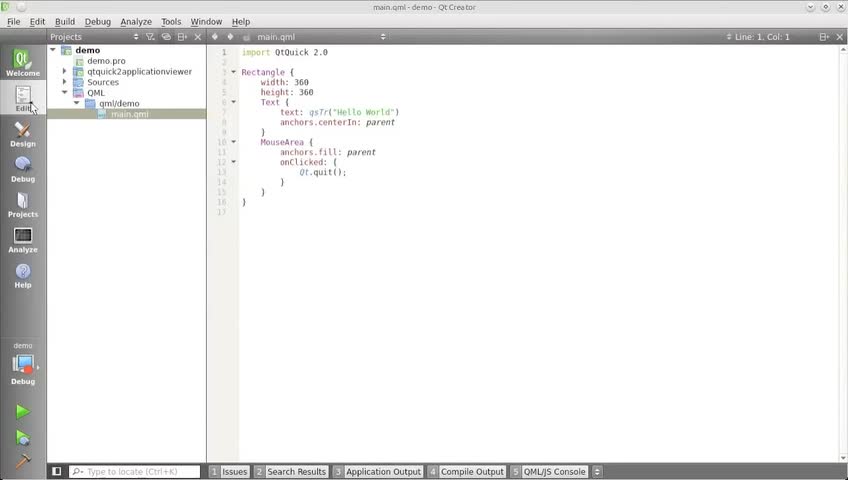
Task: Switch to Edit mode
Action: coord(23,98)
